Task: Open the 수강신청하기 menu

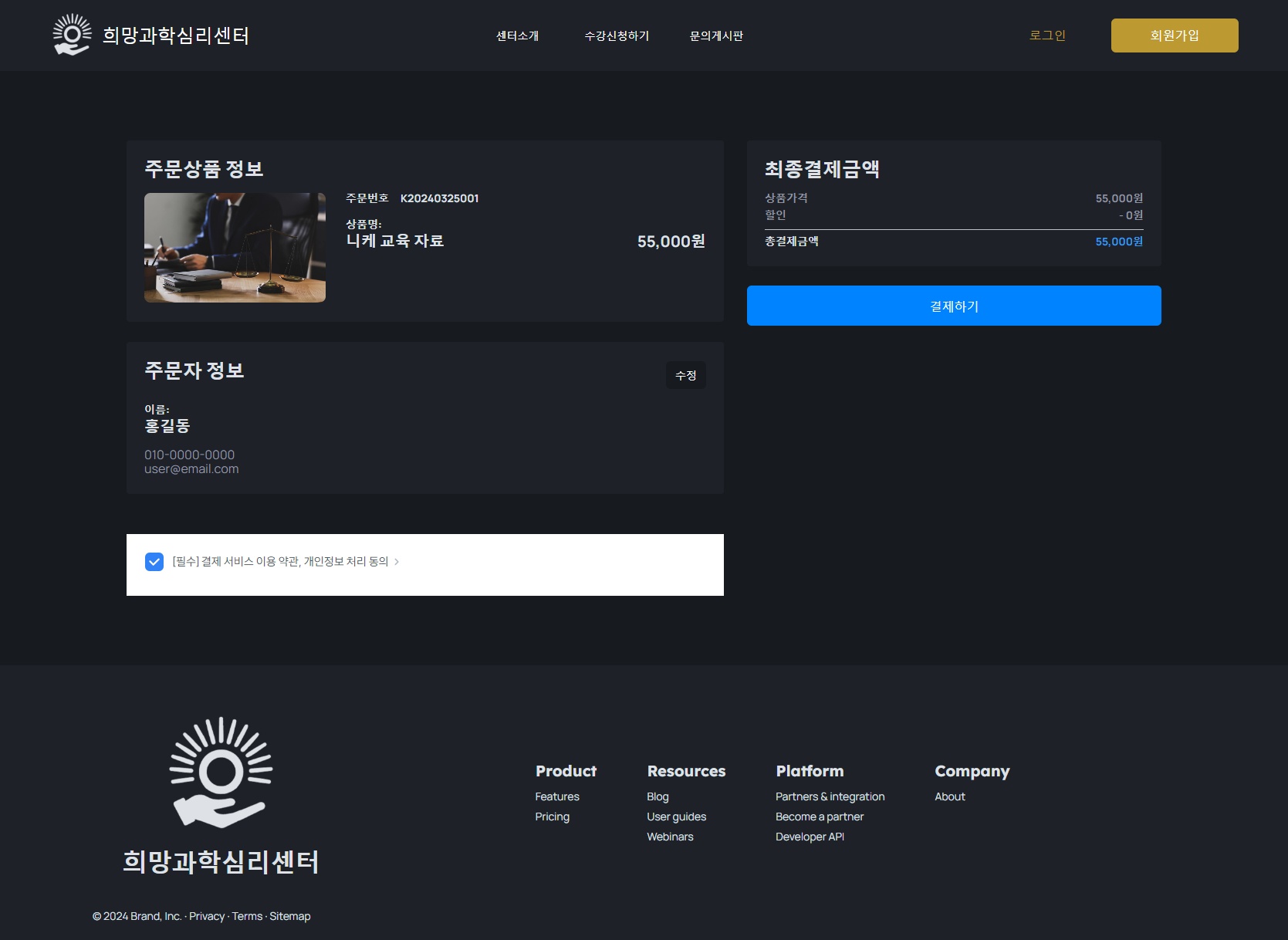Action: (617, 36)
